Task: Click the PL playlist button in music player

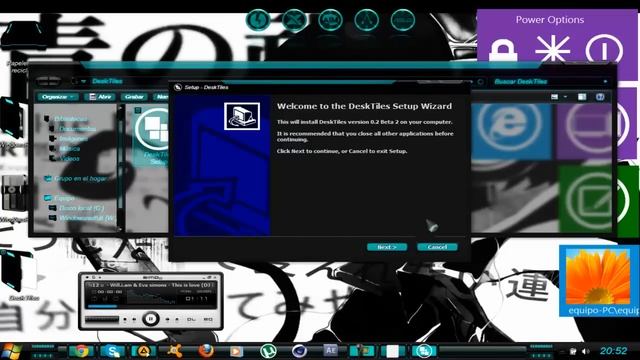Action: 191,319
